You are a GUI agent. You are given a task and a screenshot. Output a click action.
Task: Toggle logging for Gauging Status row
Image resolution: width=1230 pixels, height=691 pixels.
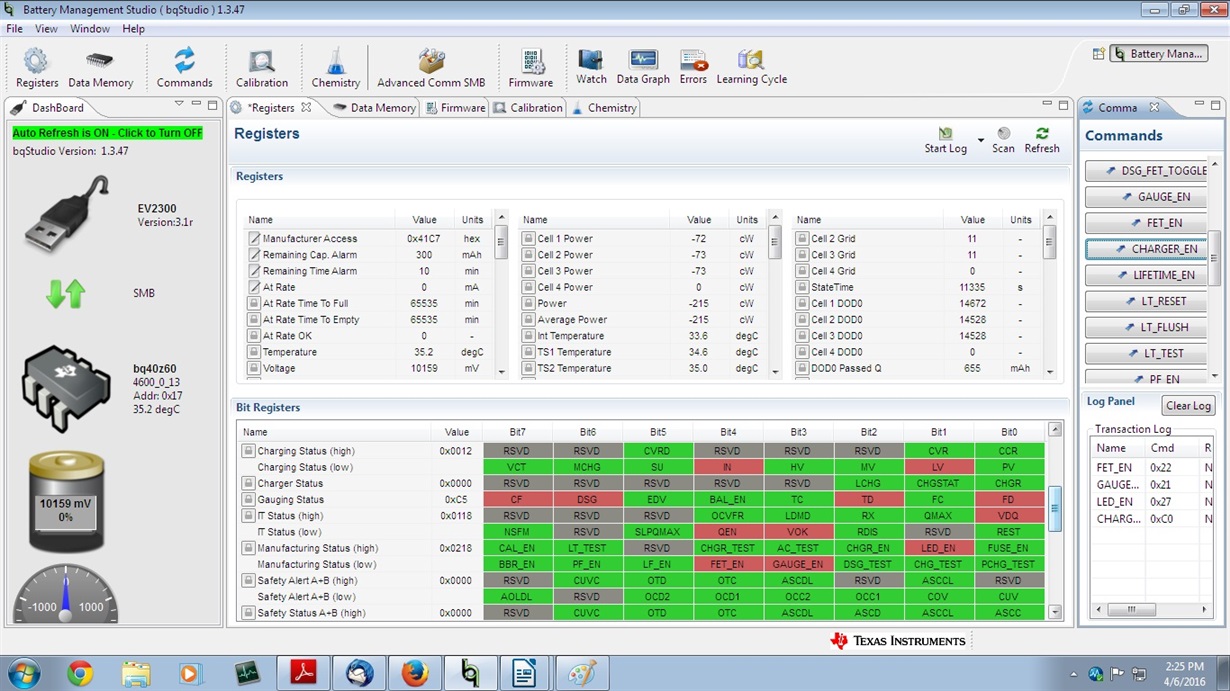249,499
